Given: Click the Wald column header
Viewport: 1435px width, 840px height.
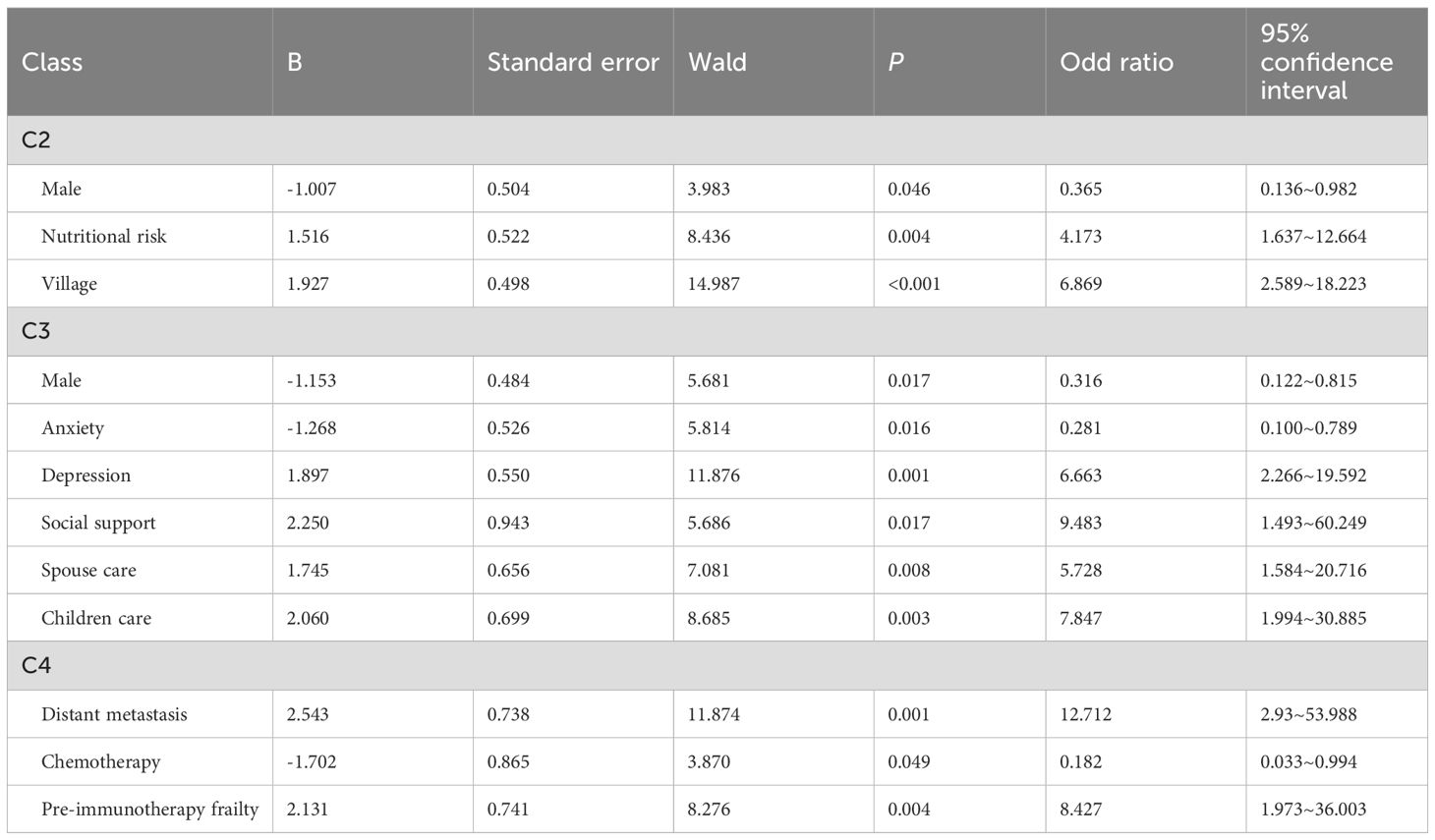Looking at the screenshot, I should [x=717, y=62].
